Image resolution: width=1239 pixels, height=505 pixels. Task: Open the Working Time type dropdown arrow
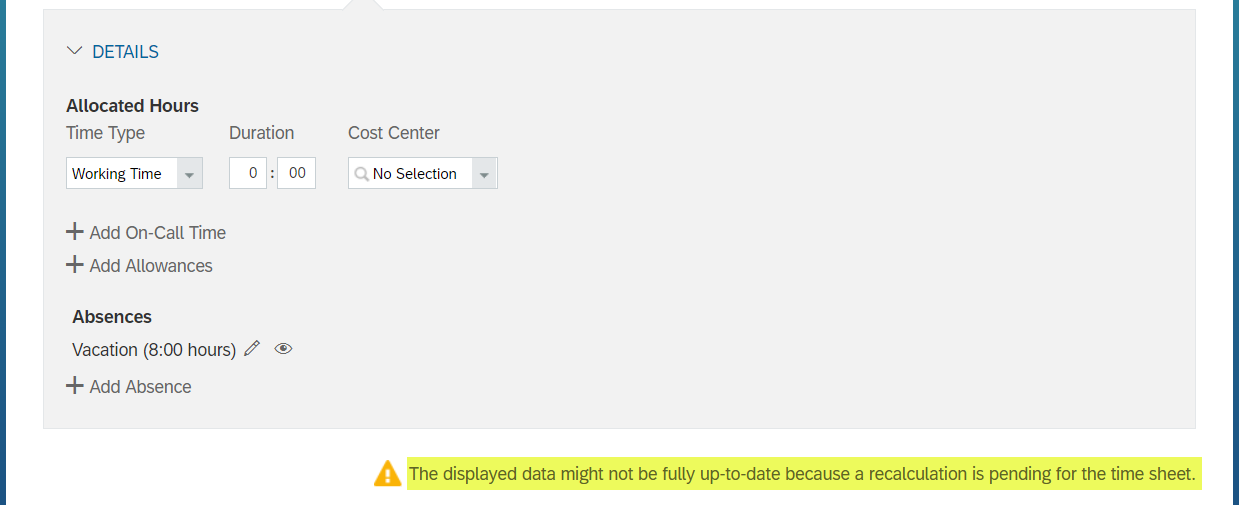(x=189, y=174)
